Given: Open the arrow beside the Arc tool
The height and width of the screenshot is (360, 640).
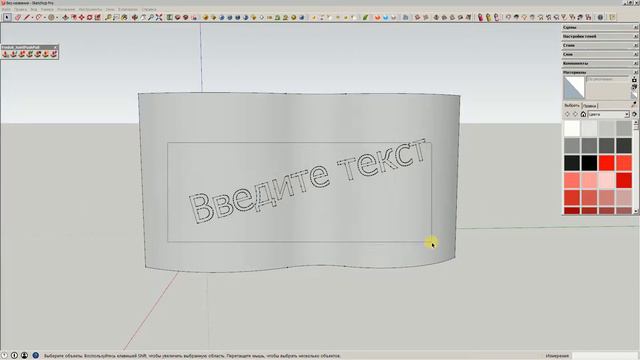Looking at the screenshot, I should [x=44, y=17].
